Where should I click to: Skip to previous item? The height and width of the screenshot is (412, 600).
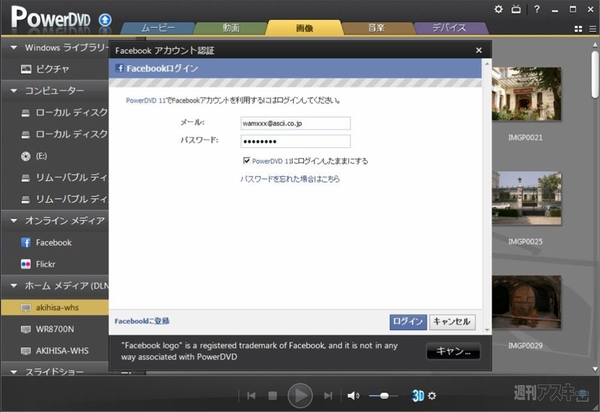click(x=251, y=396)
